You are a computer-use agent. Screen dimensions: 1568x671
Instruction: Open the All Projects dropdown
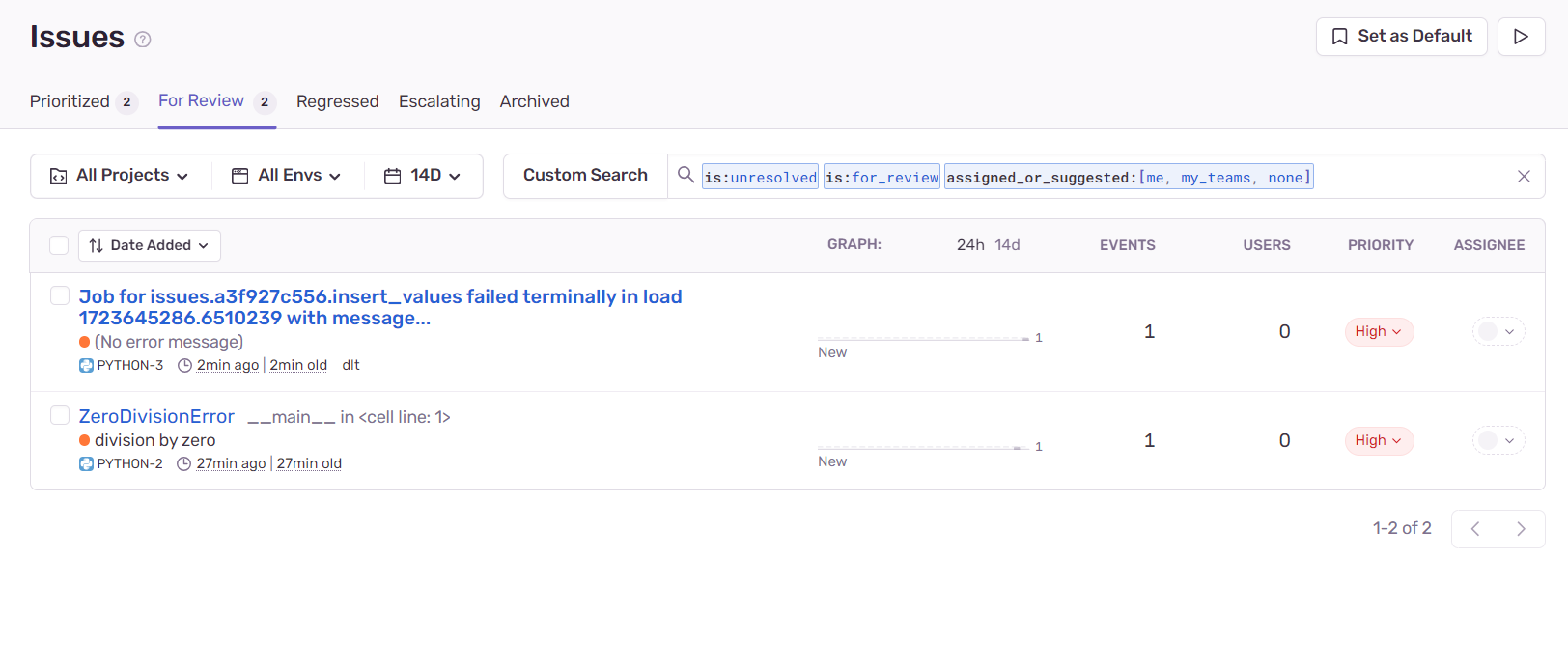coord(121,176)
